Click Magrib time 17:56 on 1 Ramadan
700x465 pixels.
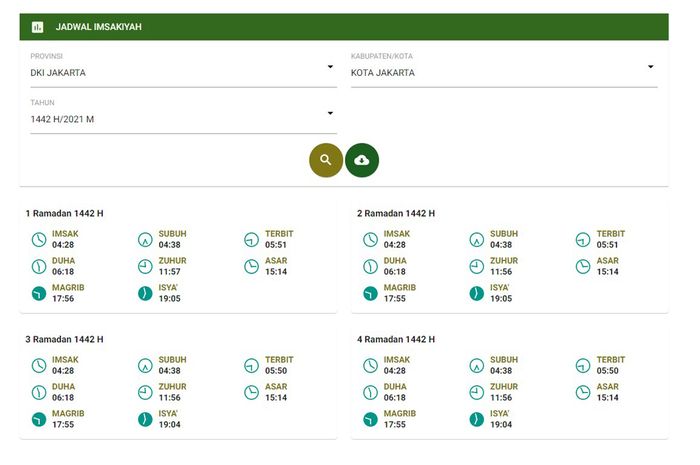click(63, 298)
